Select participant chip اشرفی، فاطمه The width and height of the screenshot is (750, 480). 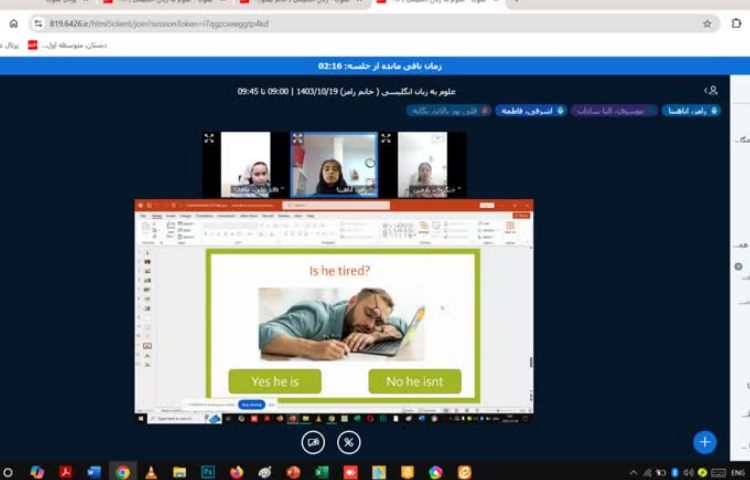coord(531,111)
